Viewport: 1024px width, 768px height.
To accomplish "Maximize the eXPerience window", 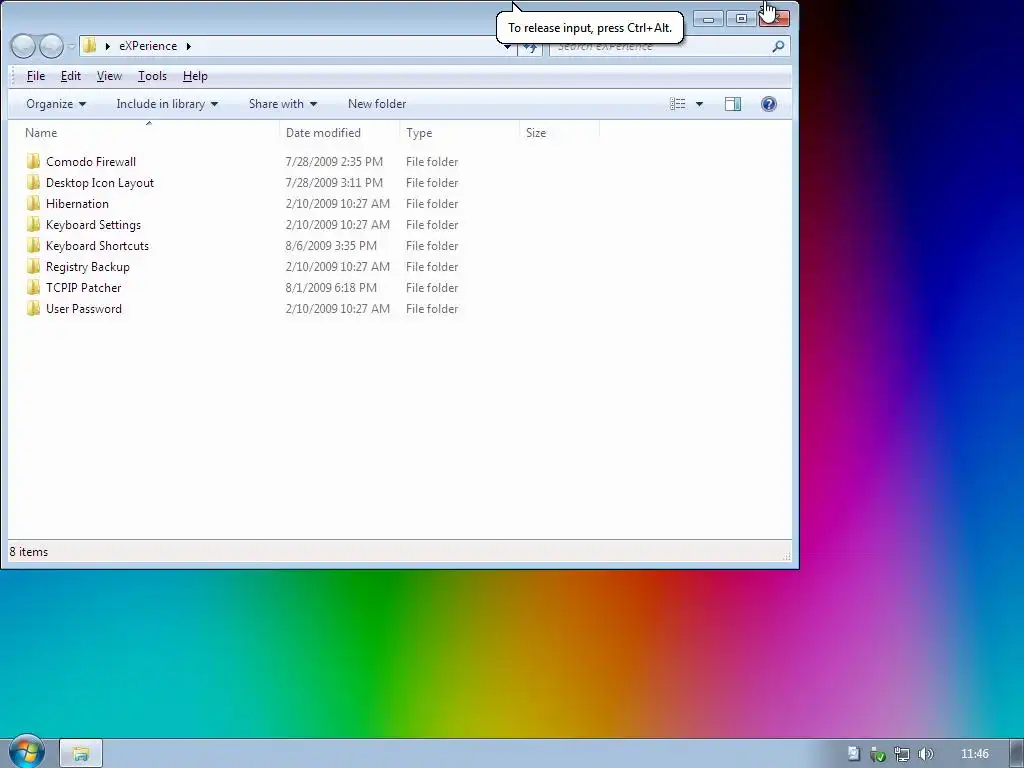I will pos(741,19).
